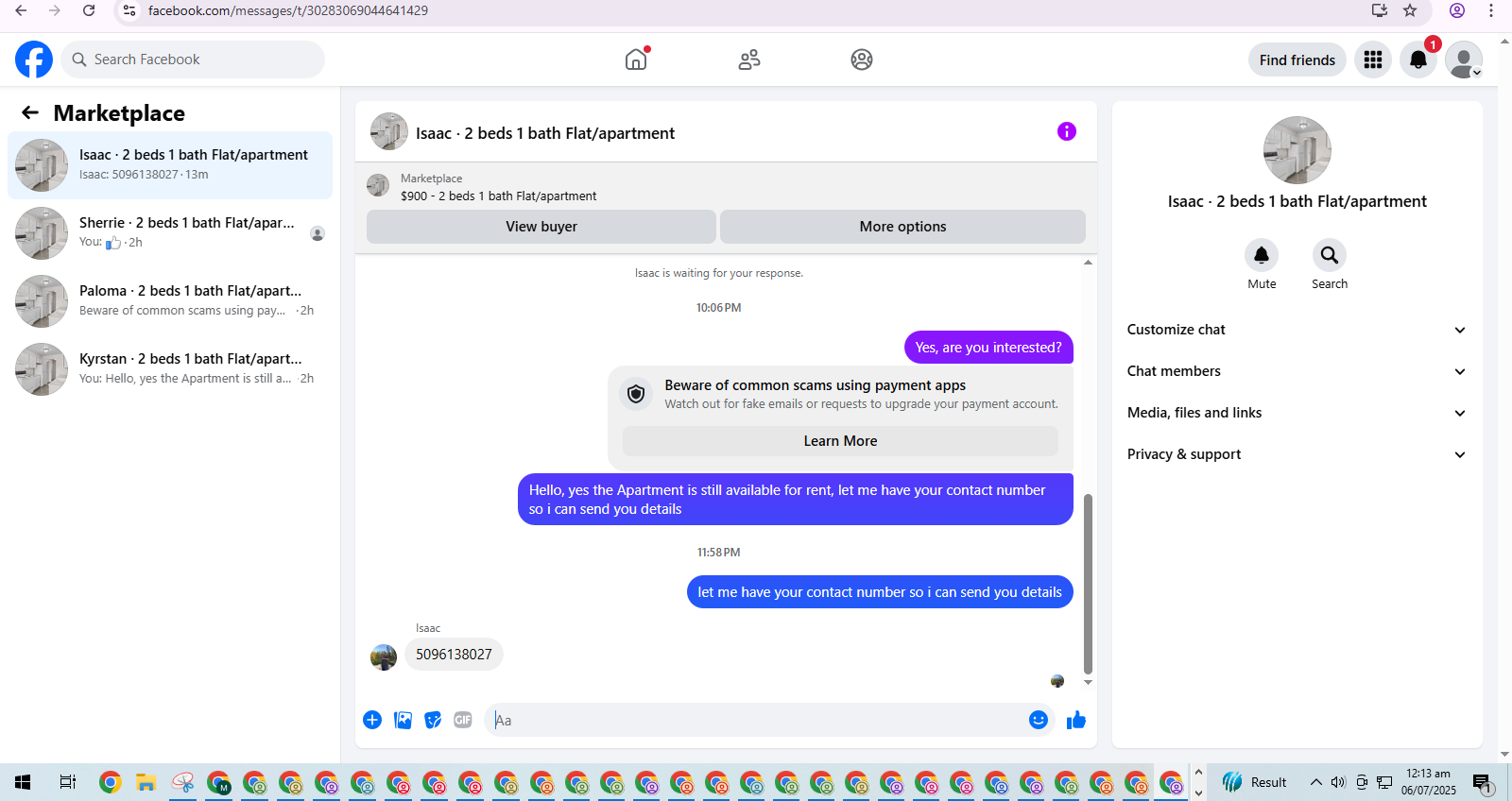
Task: Click the chat scroll-down arrow
Action: (1088, 682)
